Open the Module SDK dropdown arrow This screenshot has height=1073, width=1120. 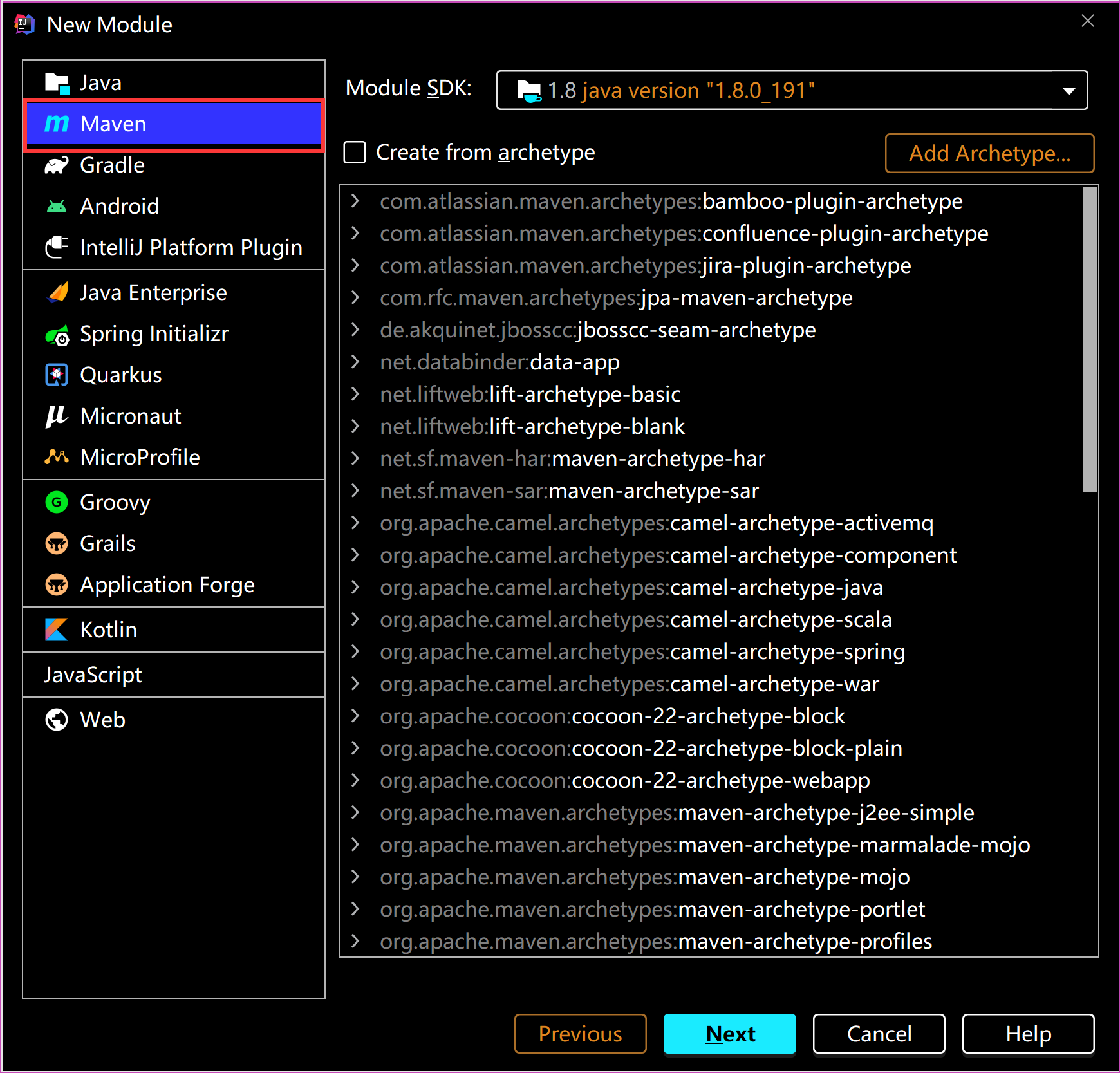click(x=1069, y=91)
